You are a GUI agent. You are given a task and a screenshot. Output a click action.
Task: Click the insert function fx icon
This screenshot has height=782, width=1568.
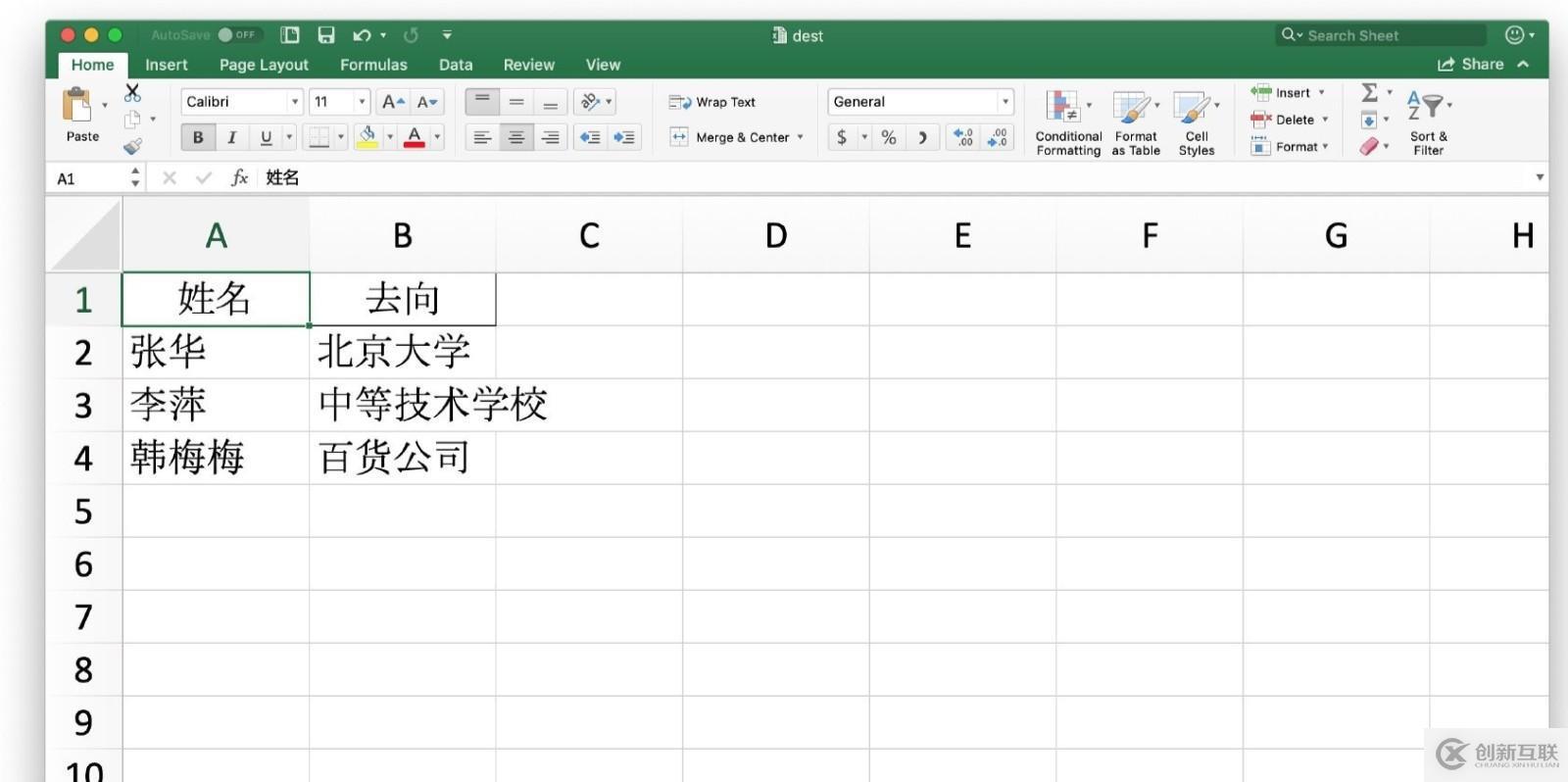point(239,177)
